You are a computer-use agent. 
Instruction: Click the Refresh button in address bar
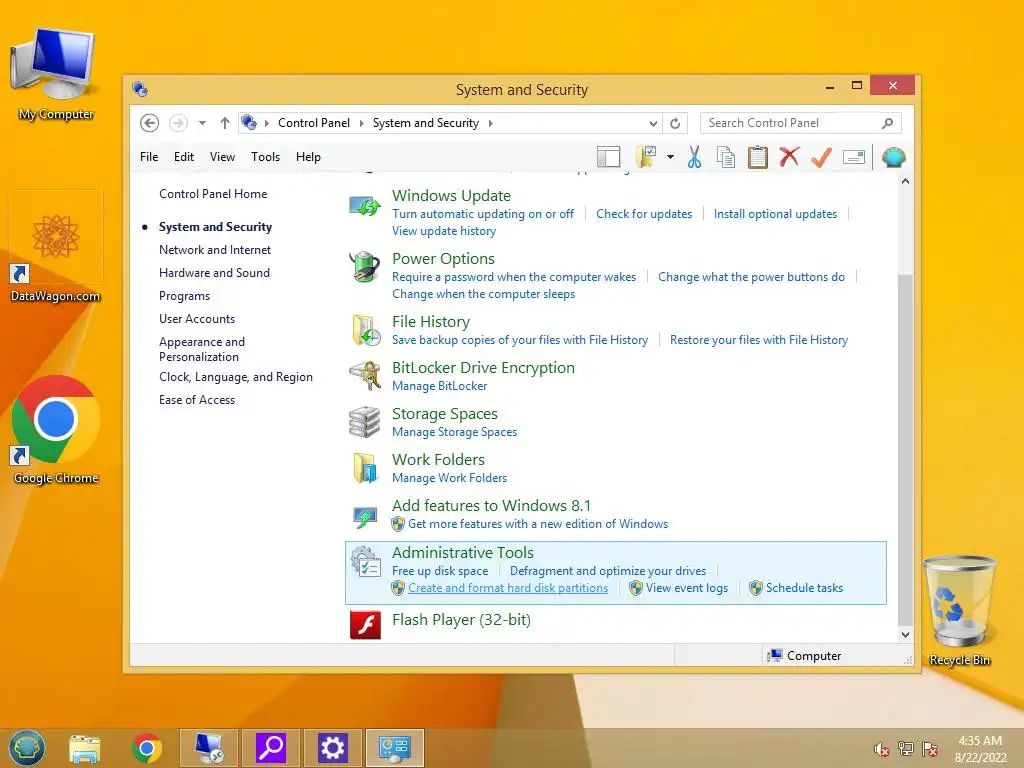pyautogui.click(x=675, y=123)
